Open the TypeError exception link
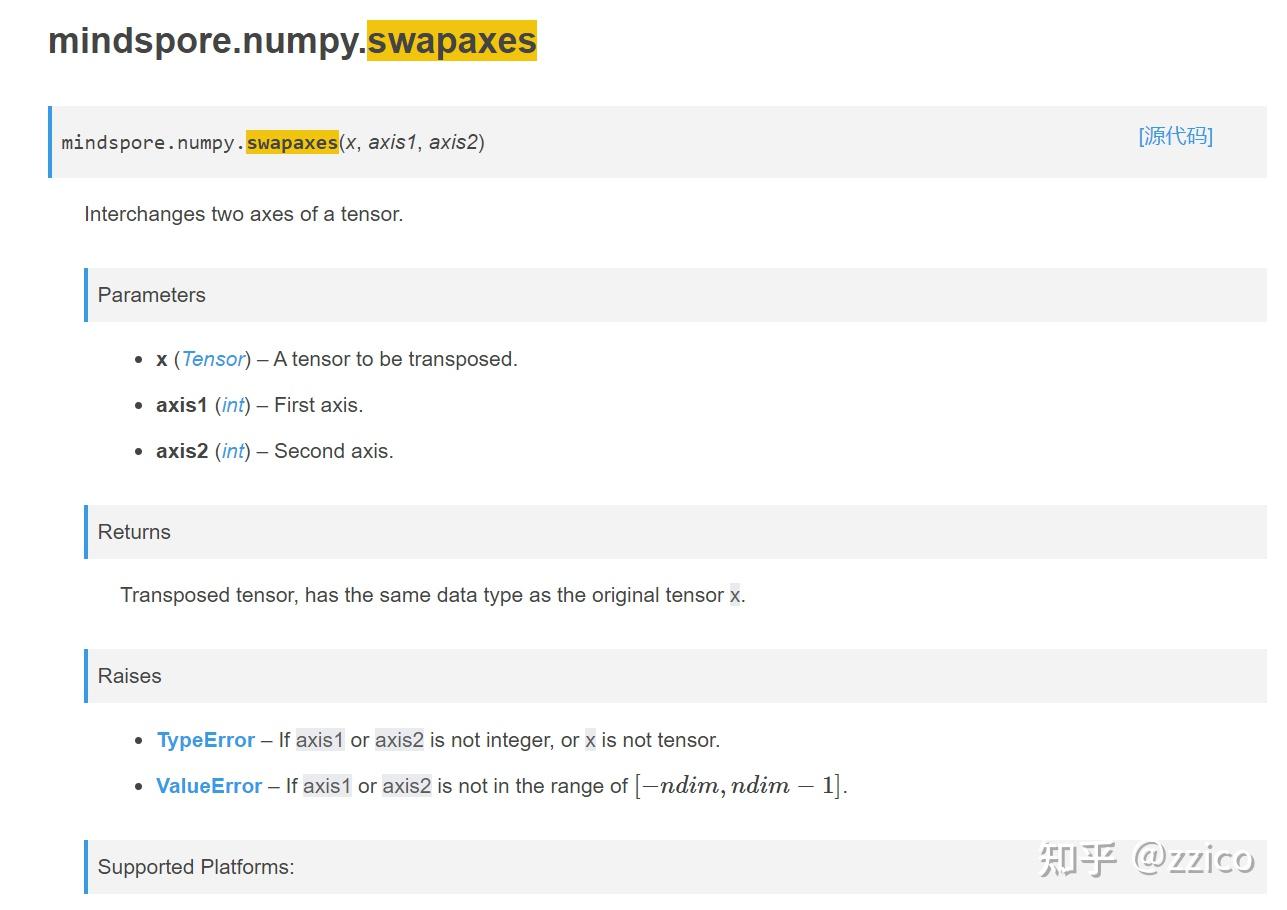This screenshot has width=1287, height=910. [206, 740]
